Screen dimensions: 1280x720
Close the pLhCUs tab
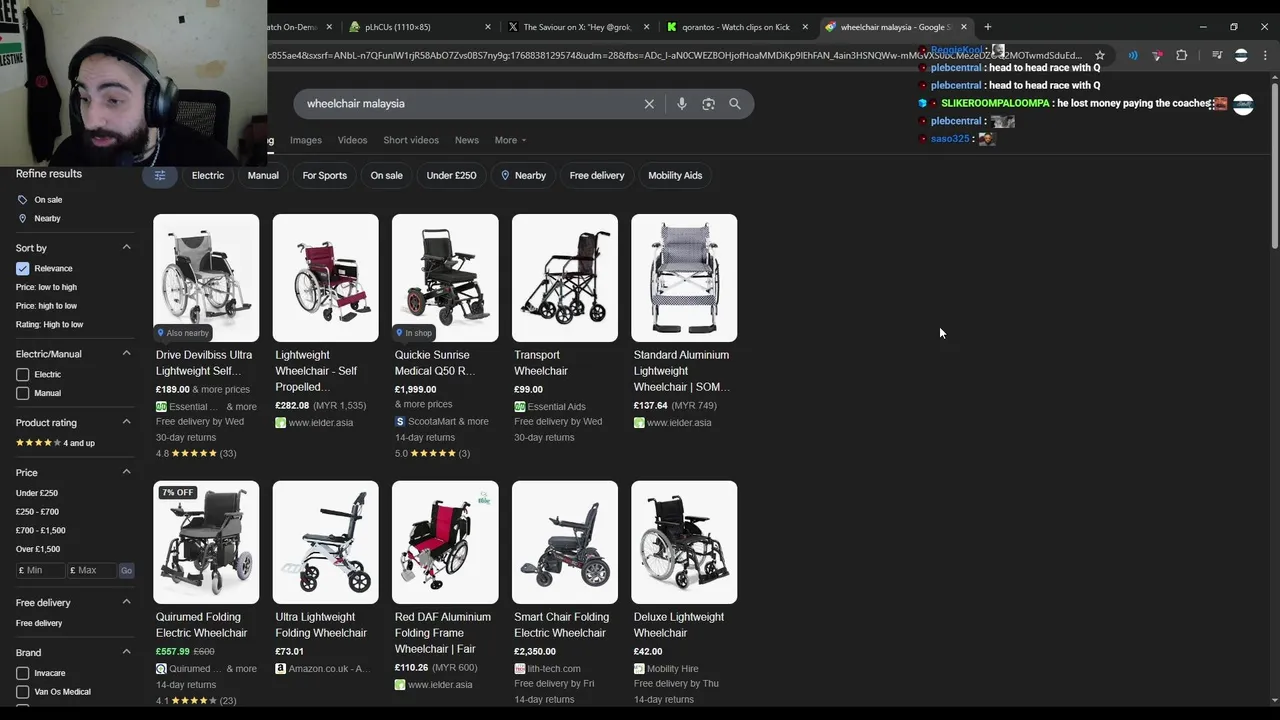488,27
